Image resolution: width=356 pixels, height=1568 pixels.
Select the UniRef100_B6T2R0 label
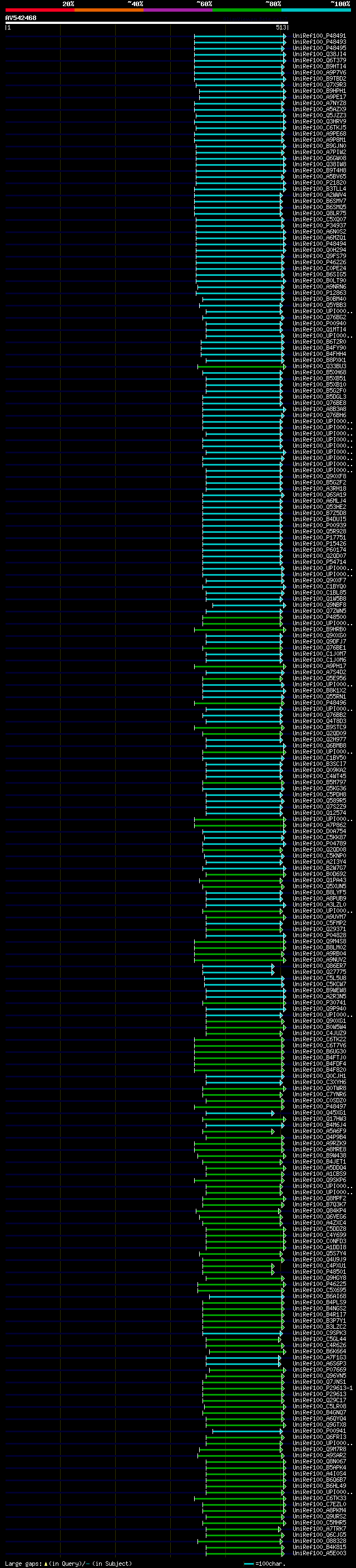(x=319, y=342)
